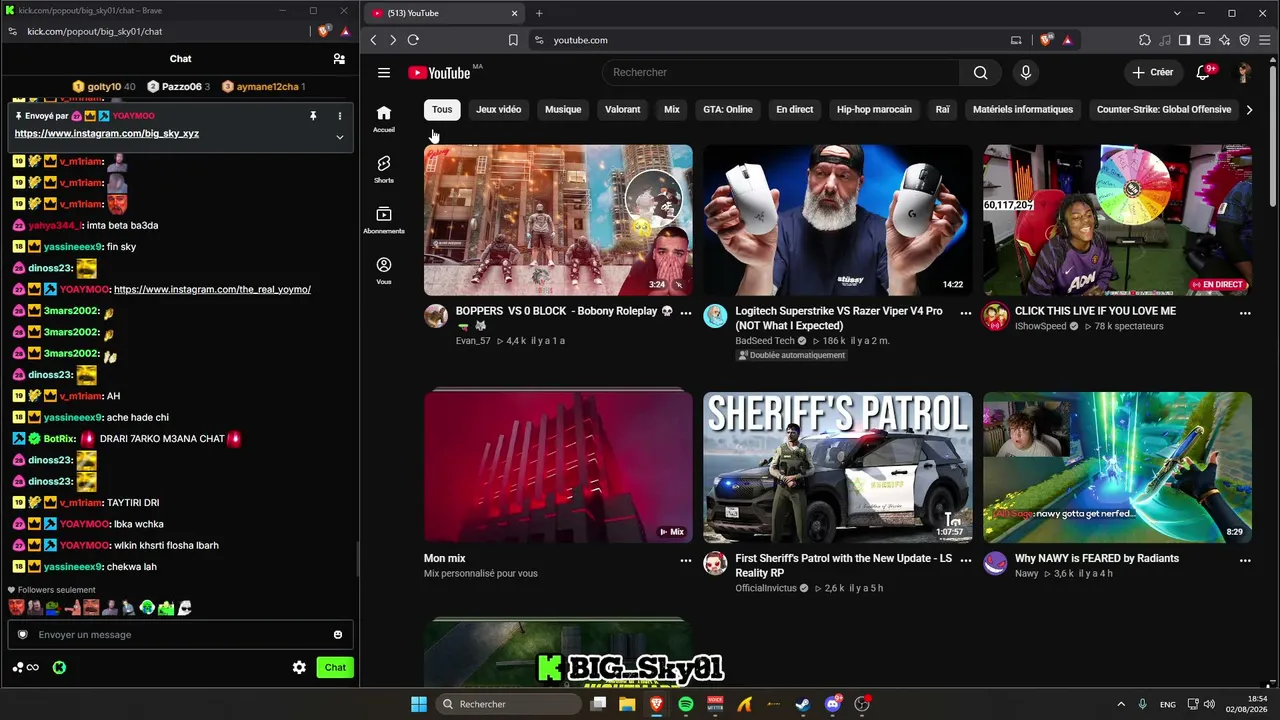Viewport: 1280px width, 720px height.
Task: Open the browser extensions puzzle icon
Action: pyautogui.click(x=1145, y=40)
